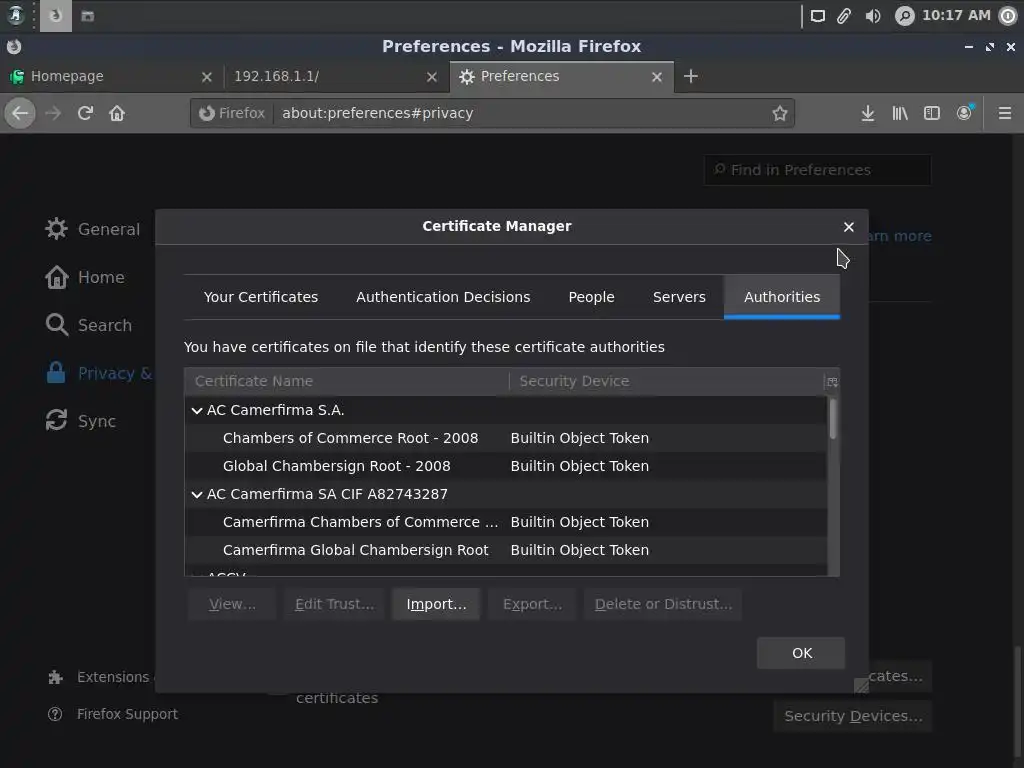Click Security Devices... button
This screenshot has width=1024, height=768.
pyautogui.click(x=852, y=716)
